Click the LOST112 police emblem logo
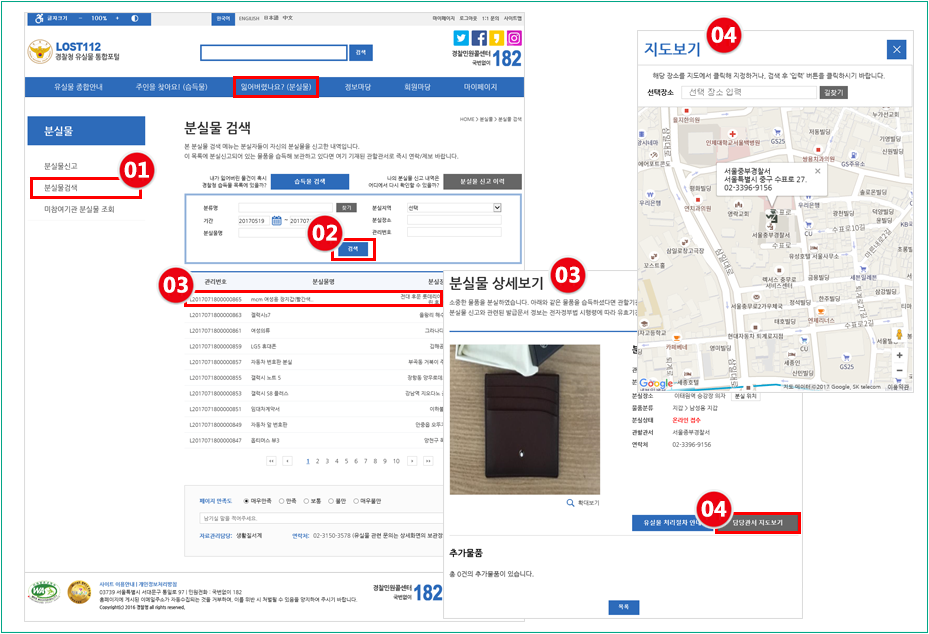Viewport: 929px width, 634px height. click(40, 52)
